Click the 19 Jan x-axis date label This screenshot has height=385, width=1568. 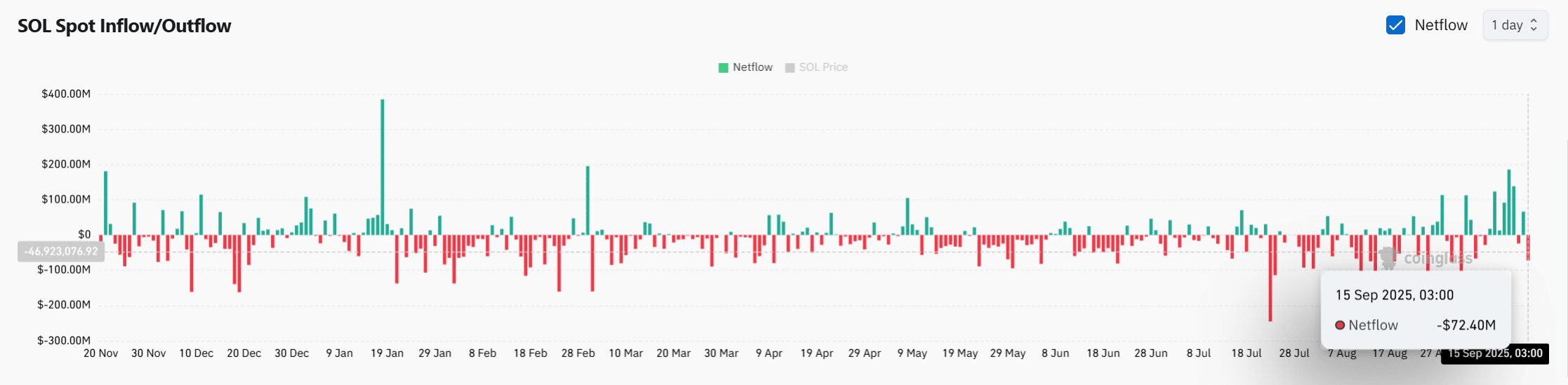(x=387, y=353)
